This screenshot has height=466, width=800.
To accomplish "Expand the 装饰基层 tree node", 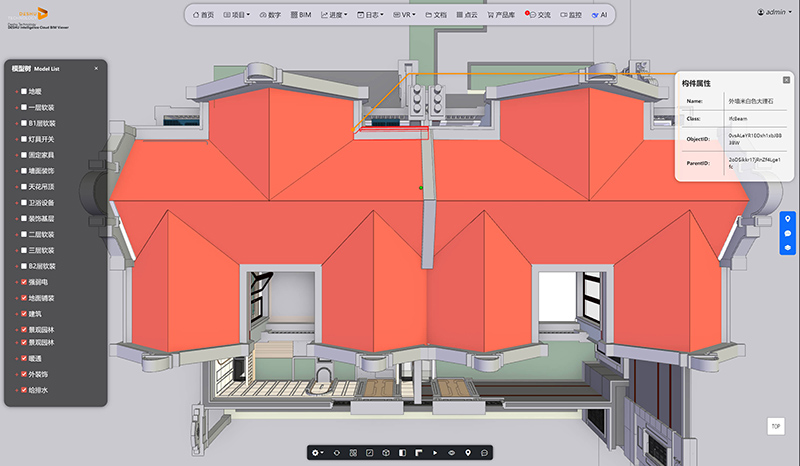I will (16, 218).
